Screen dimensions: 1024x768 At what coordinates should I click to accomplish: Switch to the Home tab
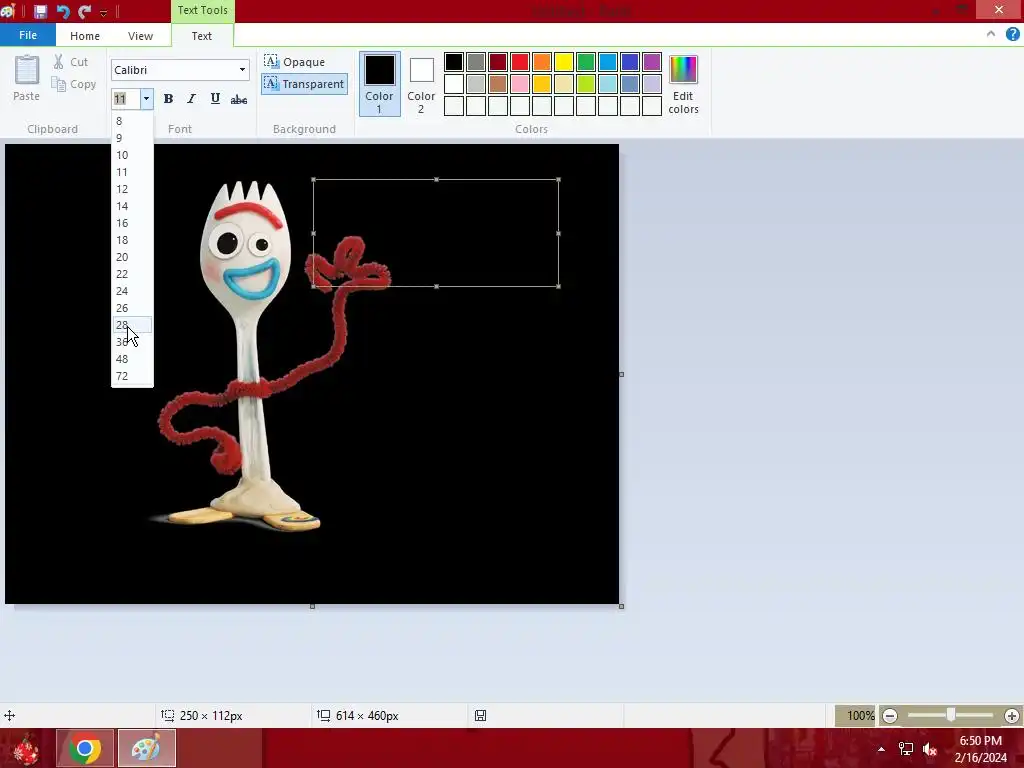[x=85, y=36]
